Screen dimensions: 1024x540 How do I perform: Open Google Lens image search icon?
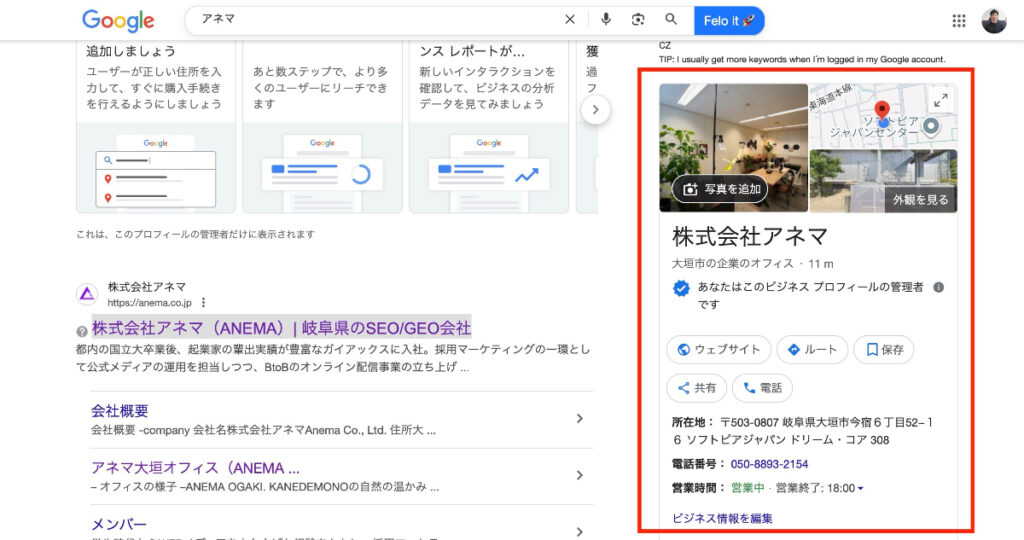[638, 20]
